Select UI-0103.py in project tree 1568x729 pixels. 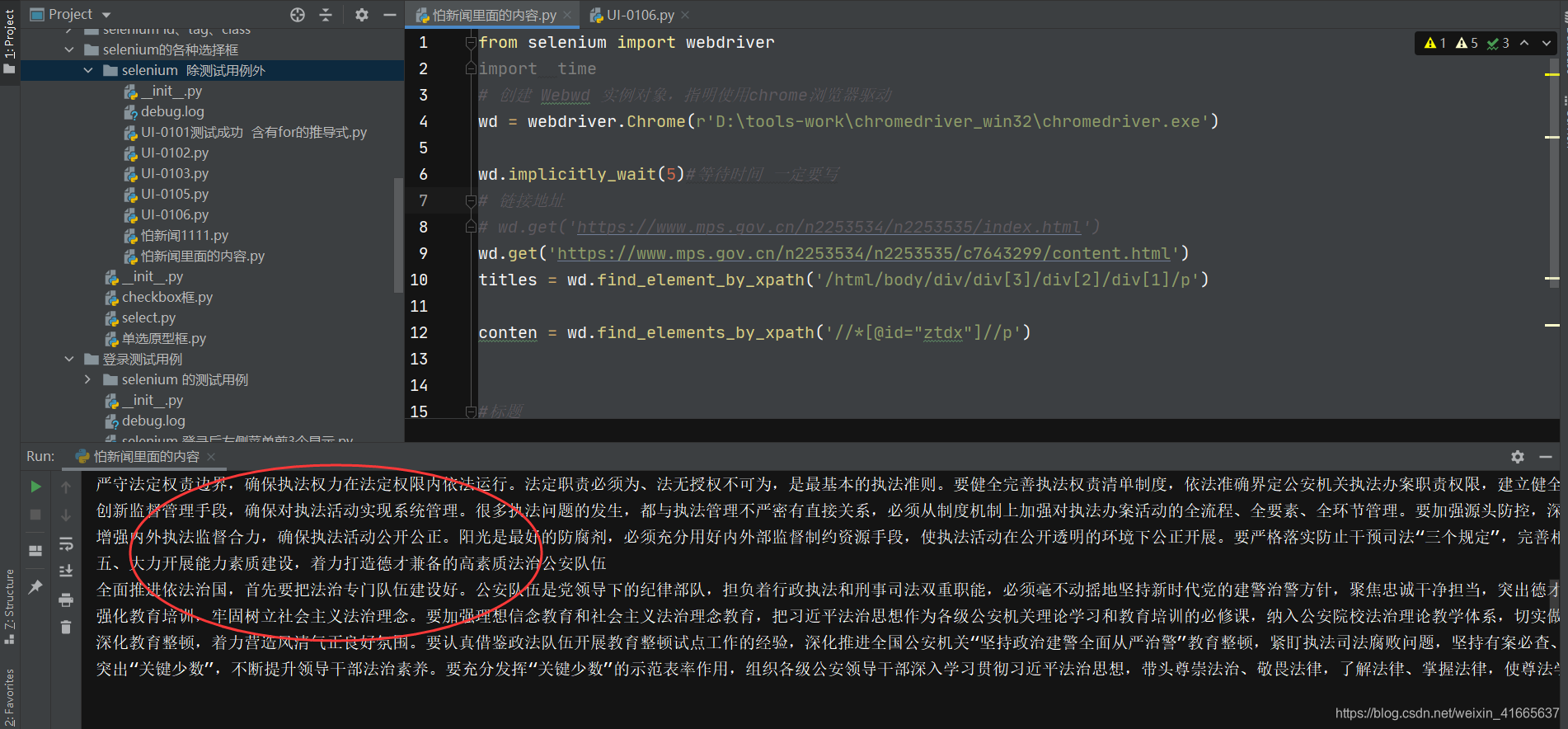click(x=174, y=173)
